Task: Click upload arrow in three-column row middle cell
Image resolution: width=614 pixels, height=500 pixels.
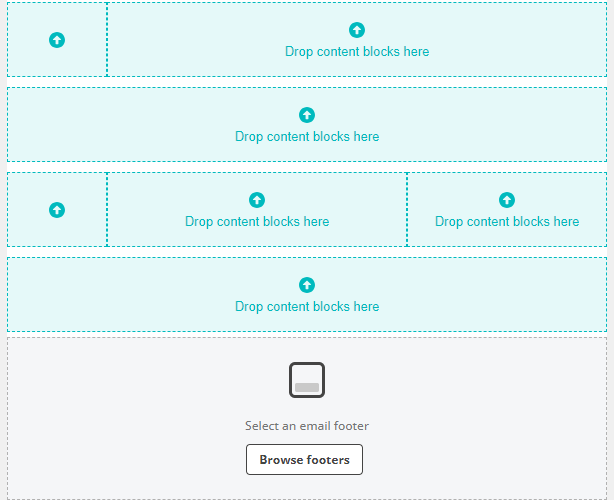Action: click(x=257, y=200)
